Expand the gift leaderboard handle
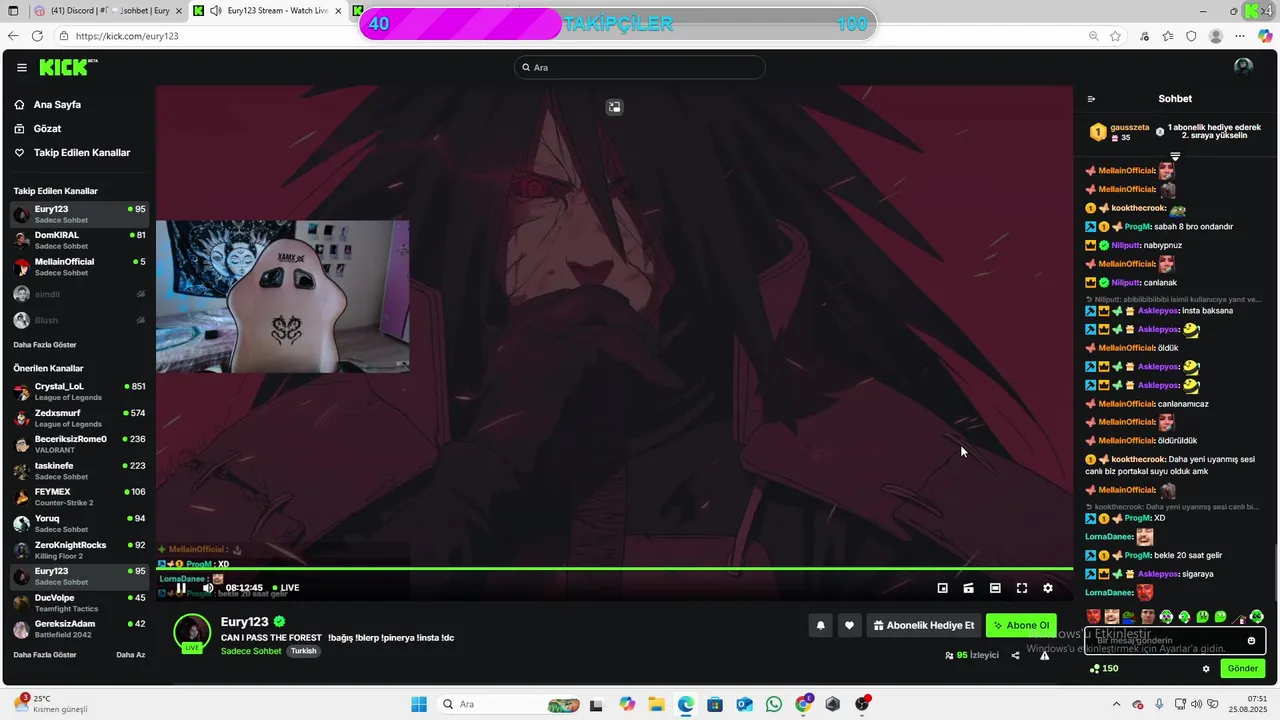This screenshot has height=720, width=1280. tap(1175, 156)
